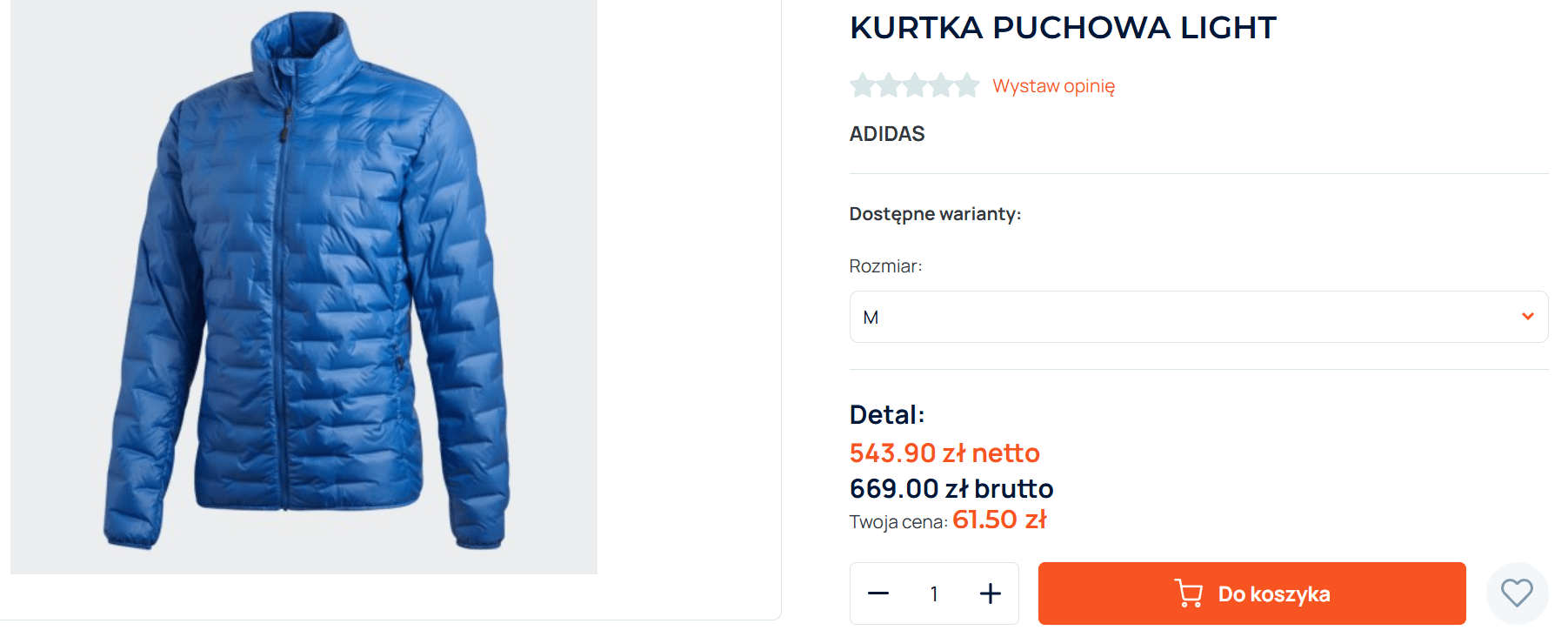Click the orange chevron of size selector
Screen dimensions: 1568x637
click(x=1527, y=316)
